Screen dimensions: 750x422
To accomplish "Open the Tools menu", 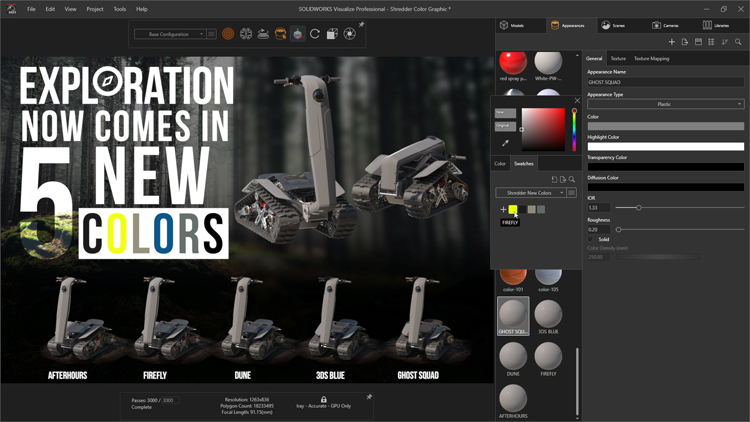I will (120, 9).
